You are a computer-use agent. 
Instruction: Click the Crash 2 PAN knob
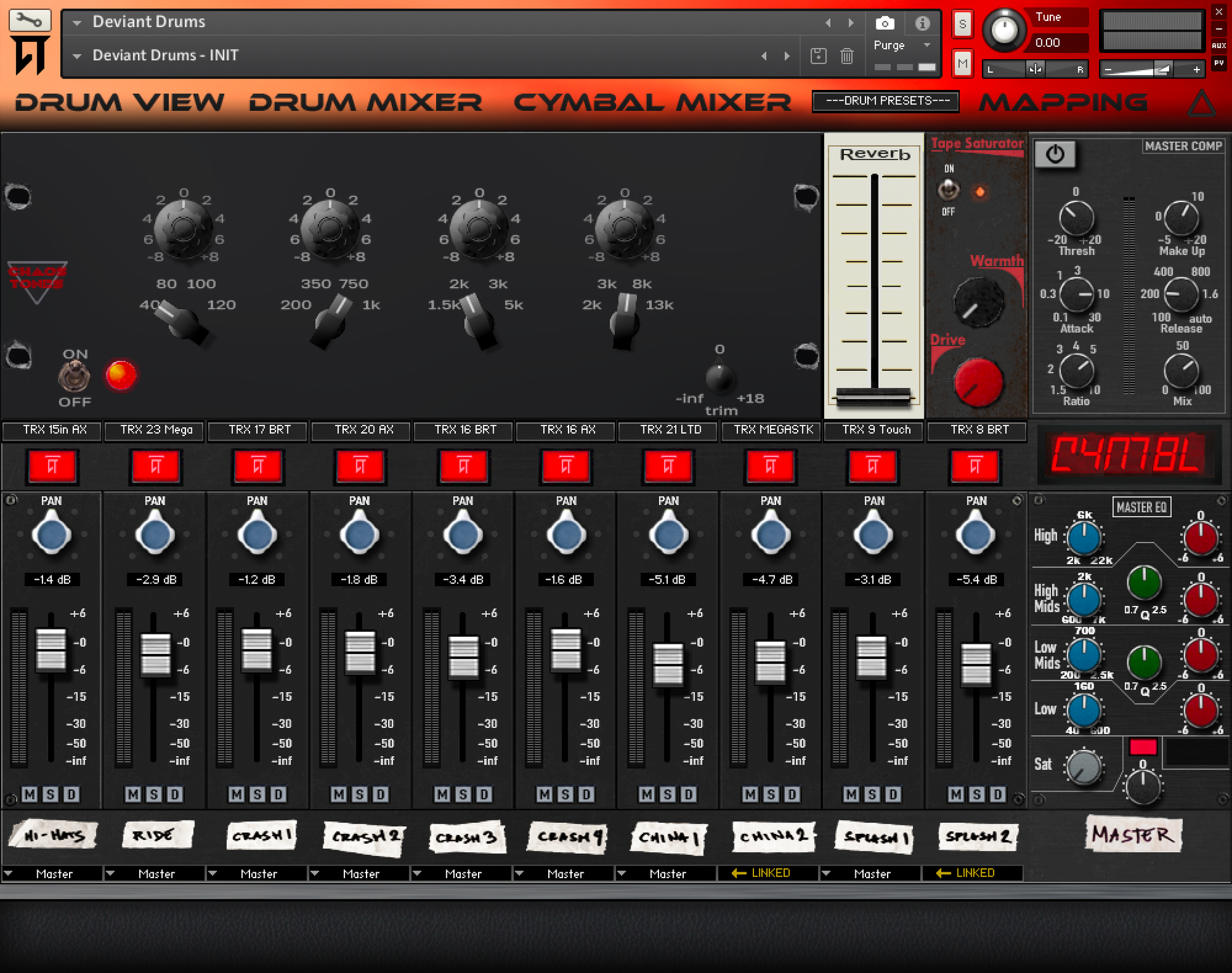(360, 534)
